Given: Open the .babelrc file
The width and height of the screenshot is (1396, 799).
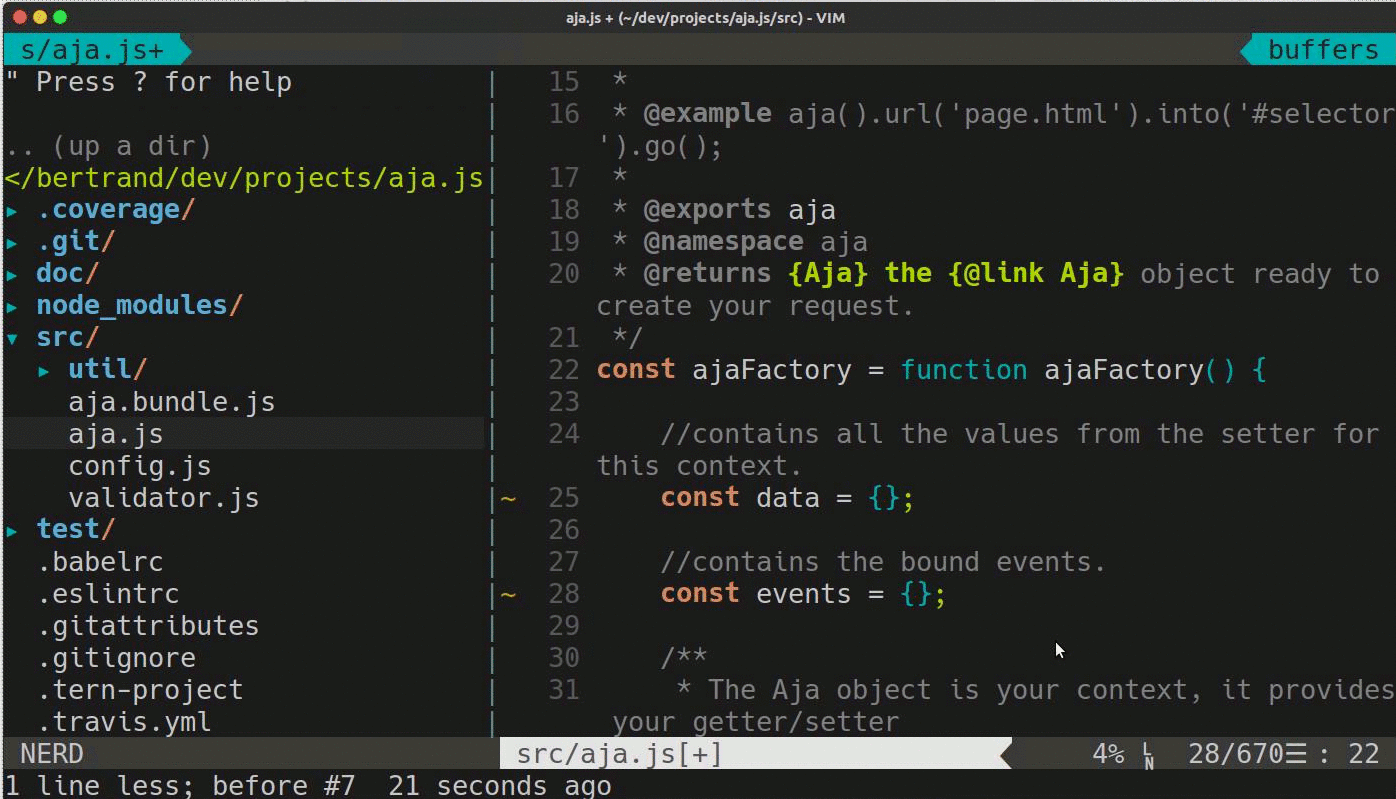Looking at the screenshot, I should click(100, 562).
